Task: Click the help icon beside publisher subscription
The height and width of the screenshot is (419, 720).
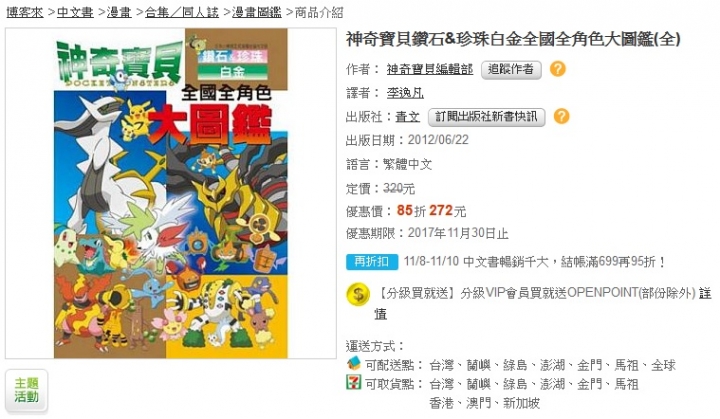Action: click(x=561, y=116)
